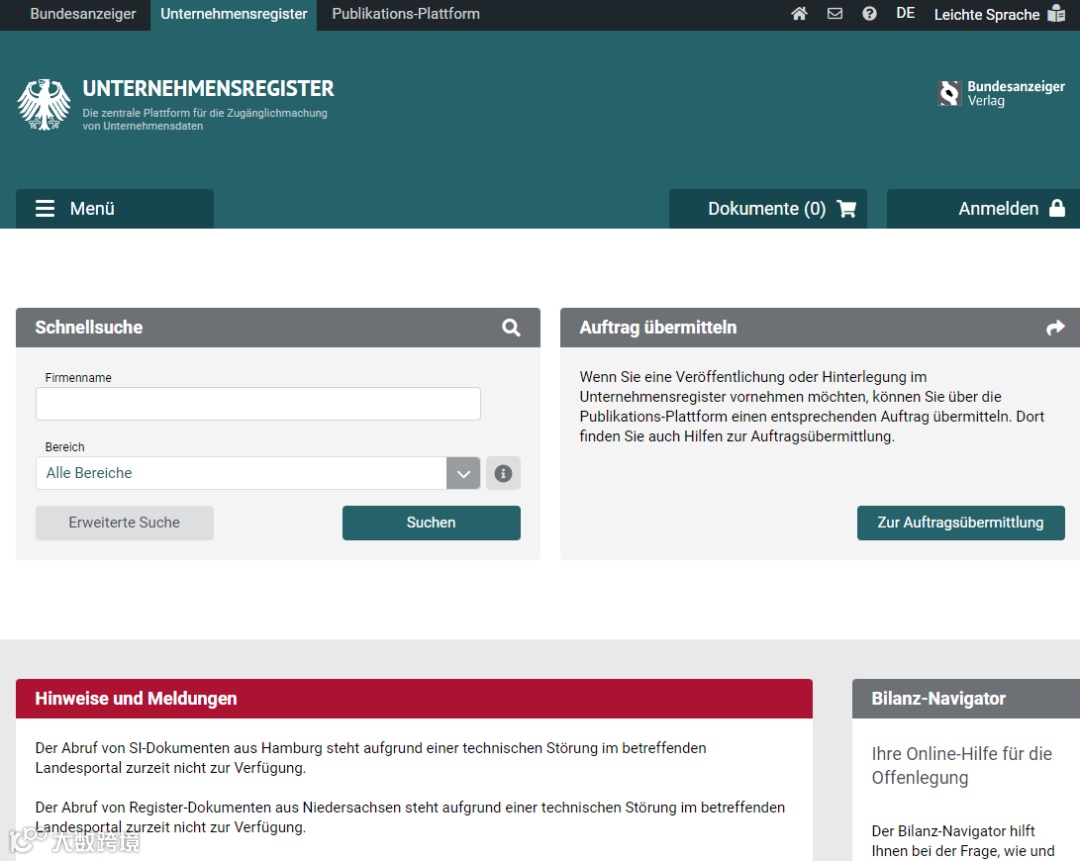Click Zur Auftragsübermittlung button
Image resolution: width=1080 pixels, height=861 pixels.
coord(961,523)
